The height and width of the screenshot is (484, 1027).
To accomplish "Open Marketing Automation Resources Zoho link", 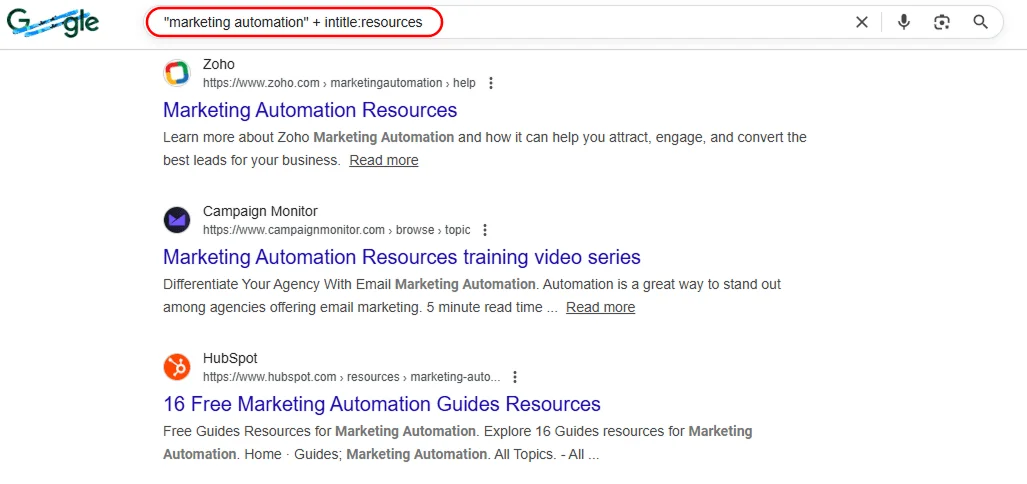I will 310,109.
